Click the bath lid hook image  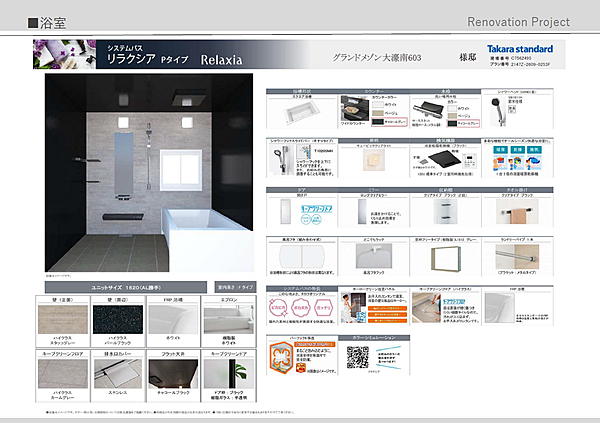pyautogui.click(x=374, y=256)
